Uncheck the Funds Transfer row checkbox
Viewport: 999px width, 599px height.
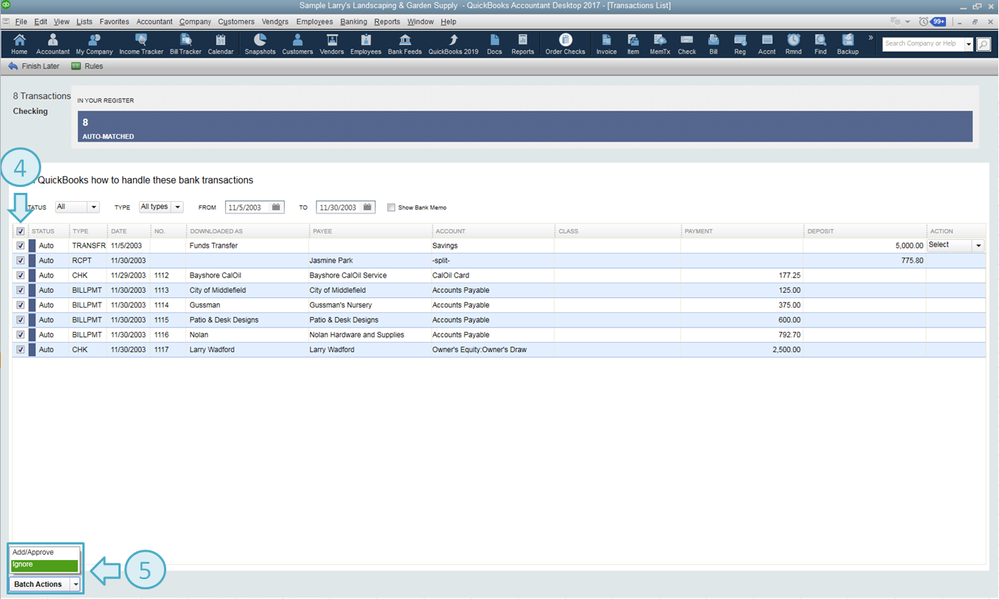pyautogui.click(x=20, y=245)
